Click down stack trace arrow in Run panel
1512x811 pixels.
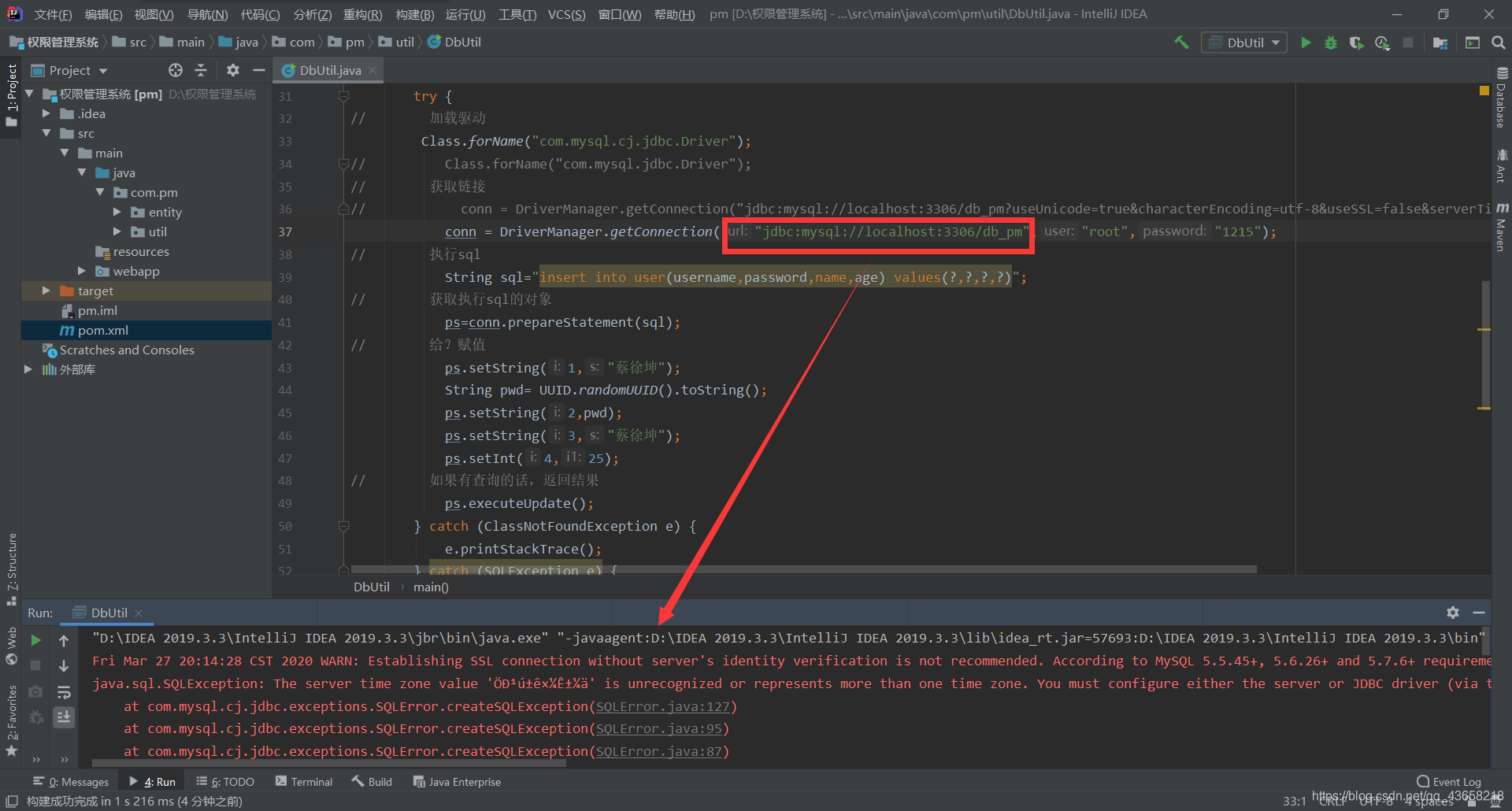click(x=64, y=666)
